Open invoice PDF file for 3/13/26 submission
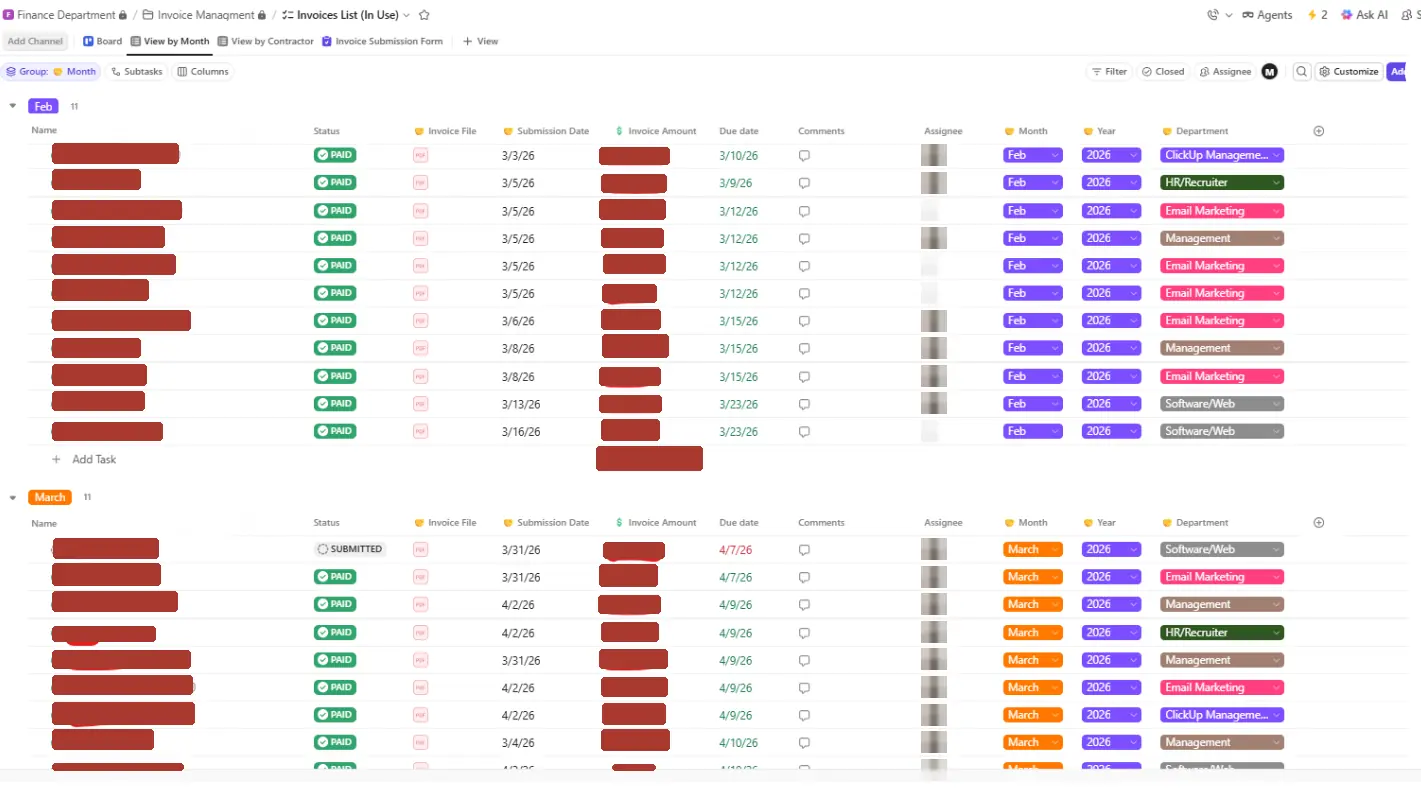This screenshot has width=1421, height=792. 420,404
